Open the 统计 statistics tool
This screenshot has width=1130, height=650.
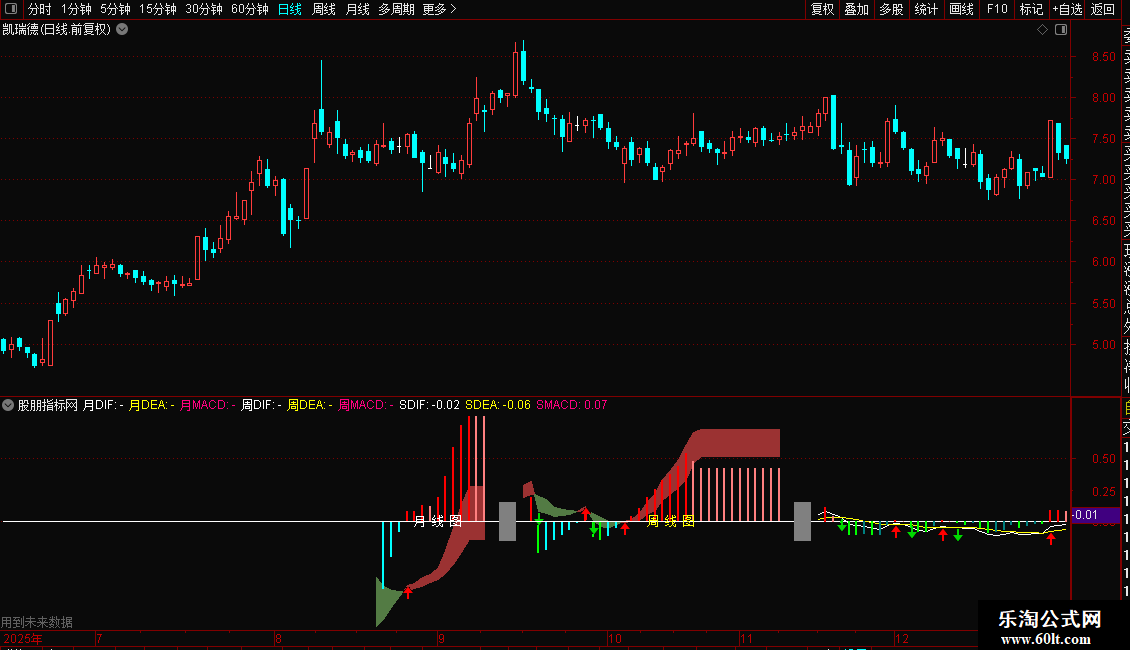[926, 9]
